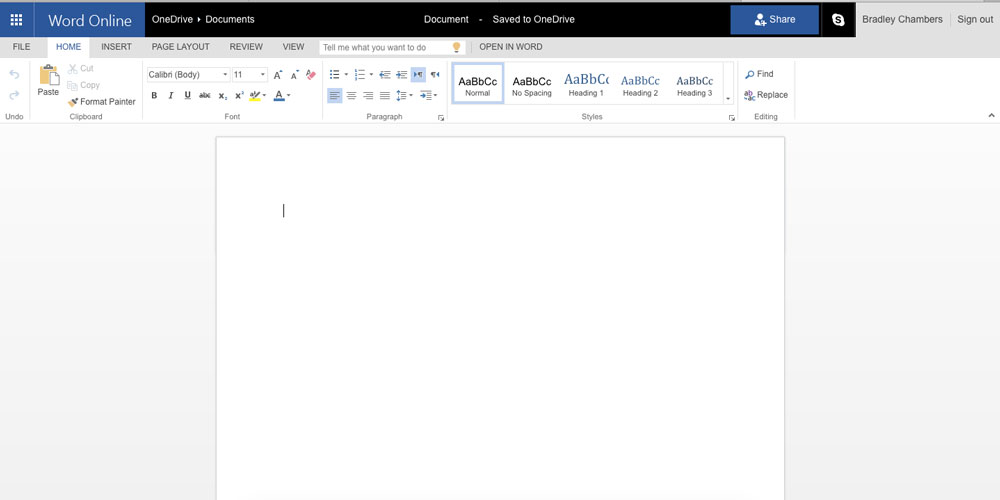The image size is (1000, 500).
Task: Toggle superscript formatting
Action: [x=239, y=95]
